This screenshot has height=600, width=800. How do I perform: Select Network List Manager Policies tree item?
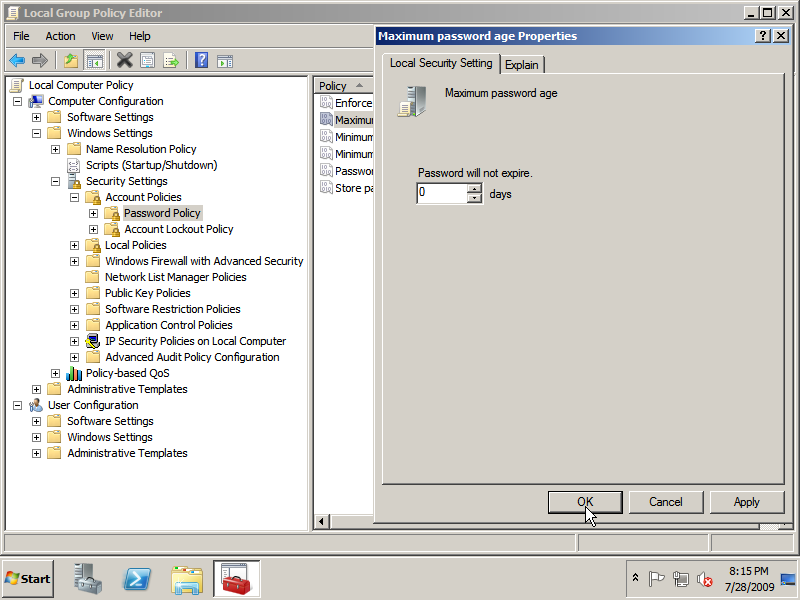tap(176, 277)
